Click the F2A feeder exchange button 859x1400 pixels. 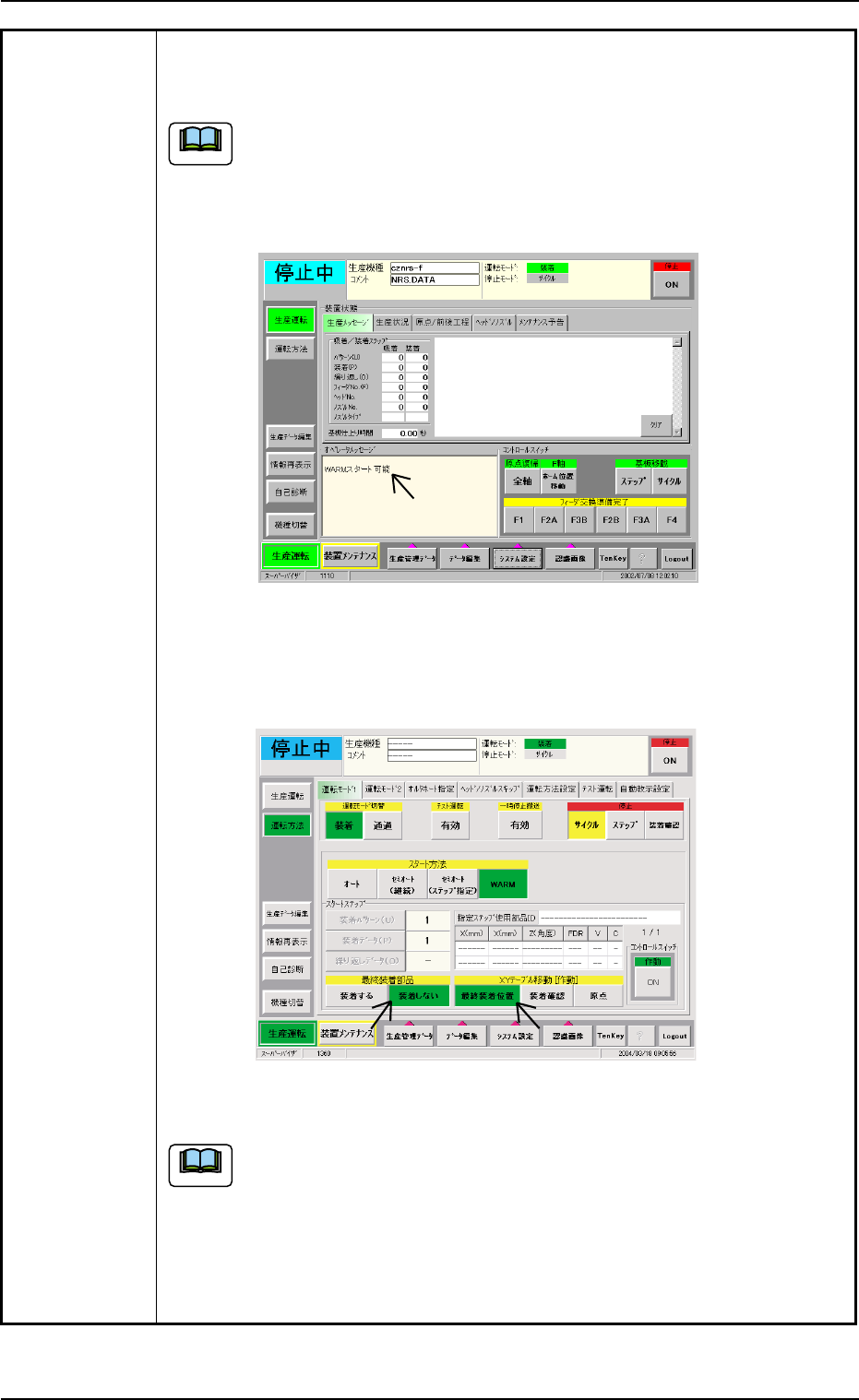(x=549, y=520)
